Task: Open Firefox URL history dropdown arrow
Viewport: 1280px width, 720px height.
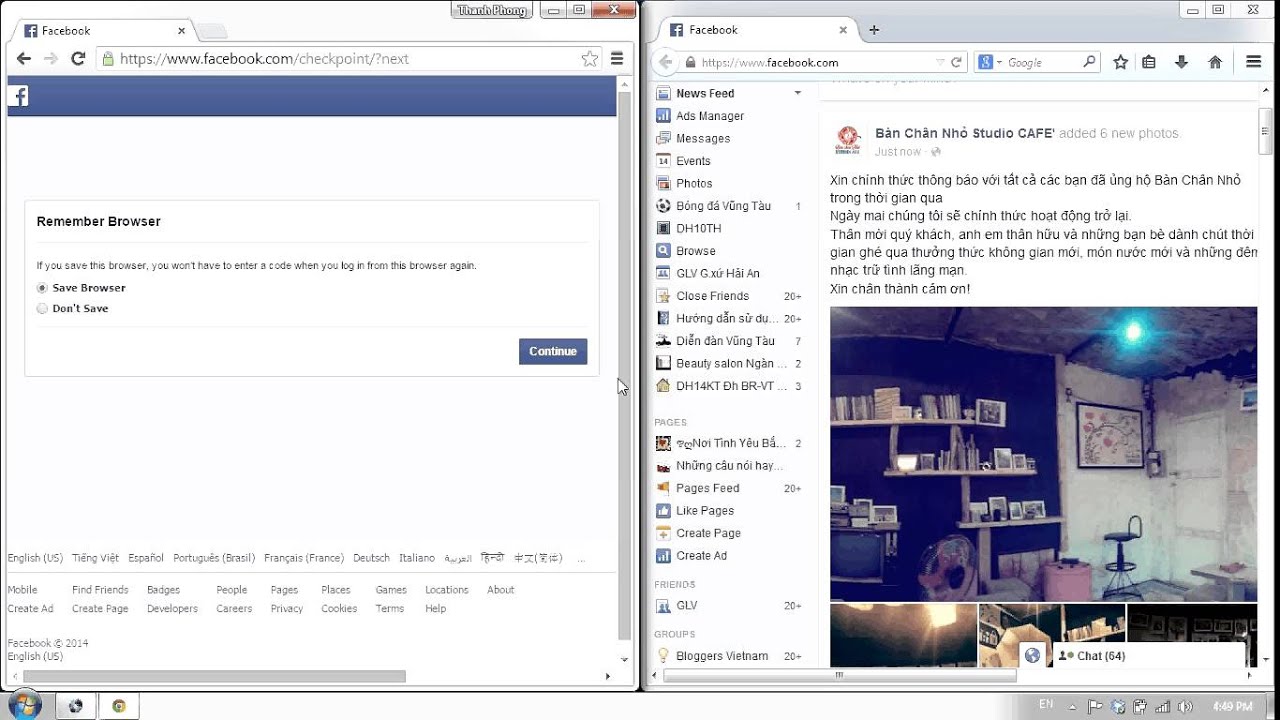Action: point(939,62)
